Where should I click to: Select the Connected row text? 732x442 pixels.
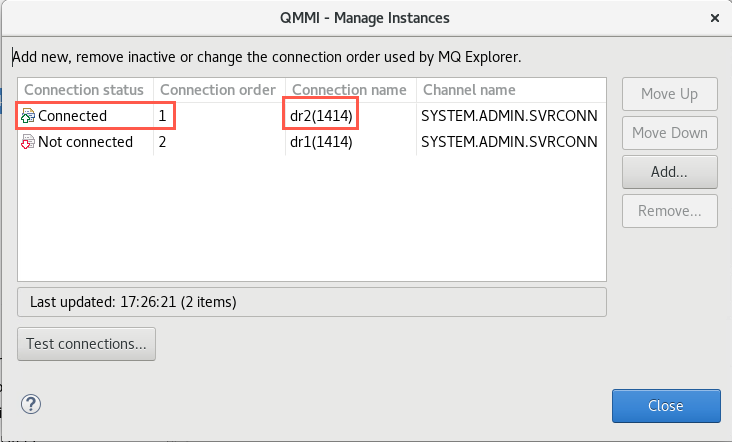72,116
